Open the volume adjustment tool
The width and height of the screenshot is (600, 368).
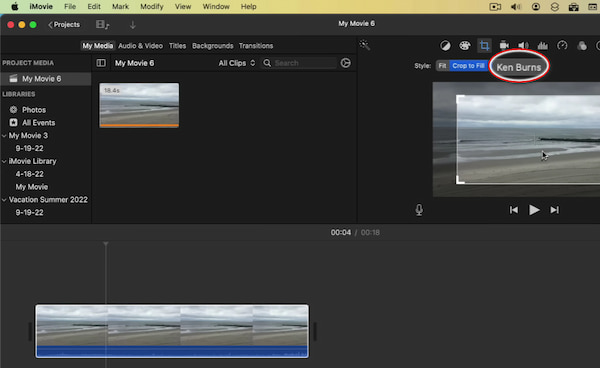523,46
